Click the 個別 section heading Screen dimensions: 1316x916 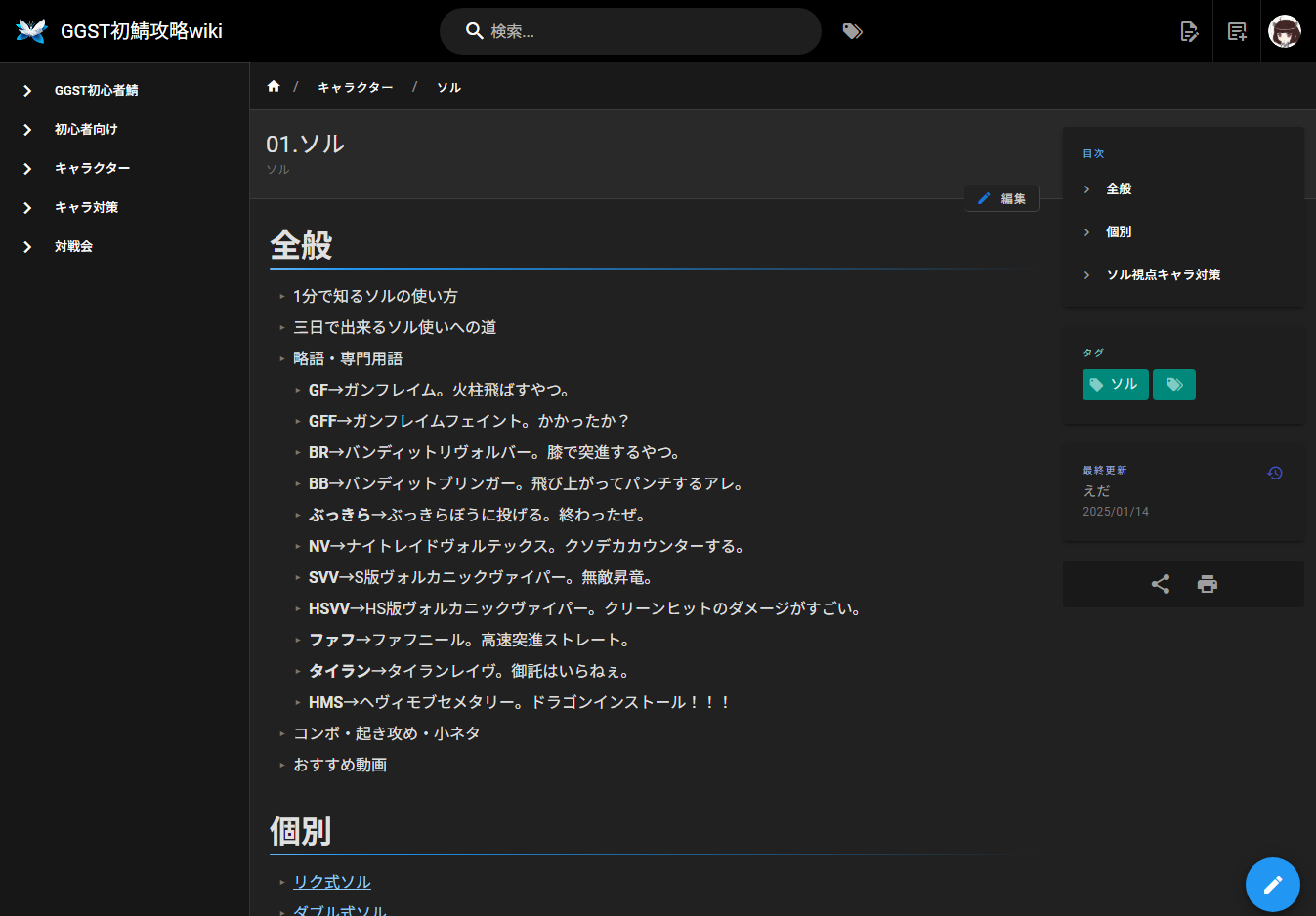301,831
